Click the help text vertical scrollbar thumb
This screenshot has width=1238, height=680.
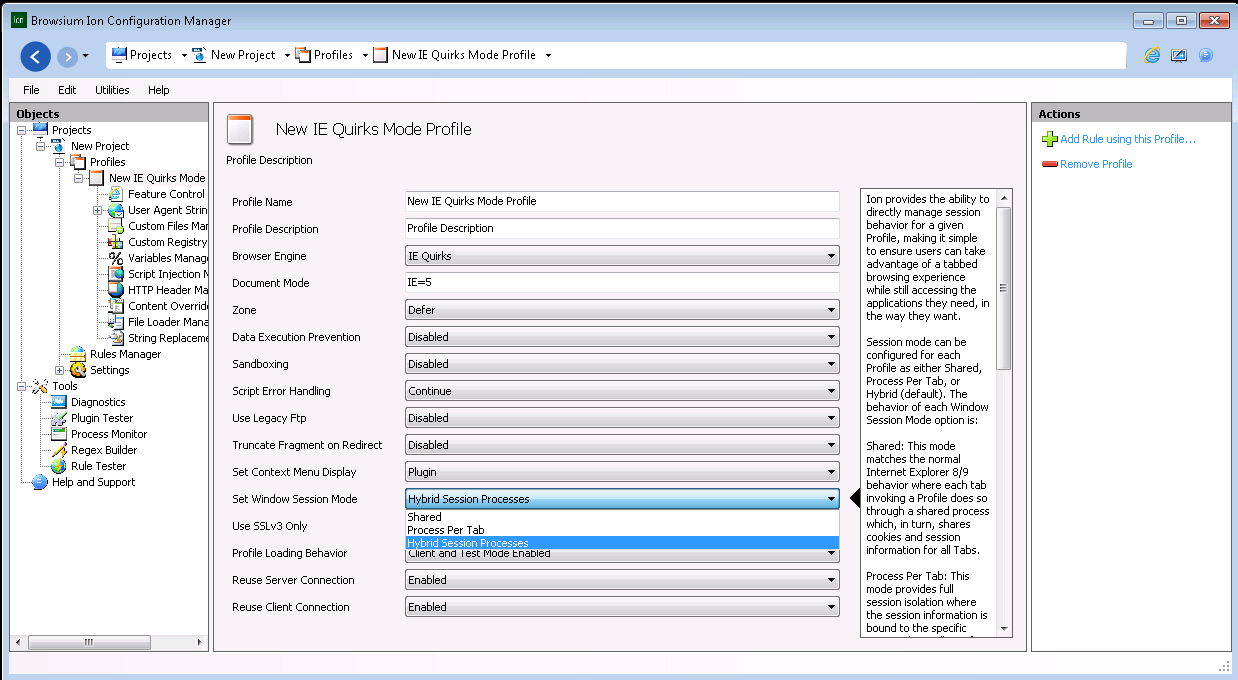coord(1004,288)
